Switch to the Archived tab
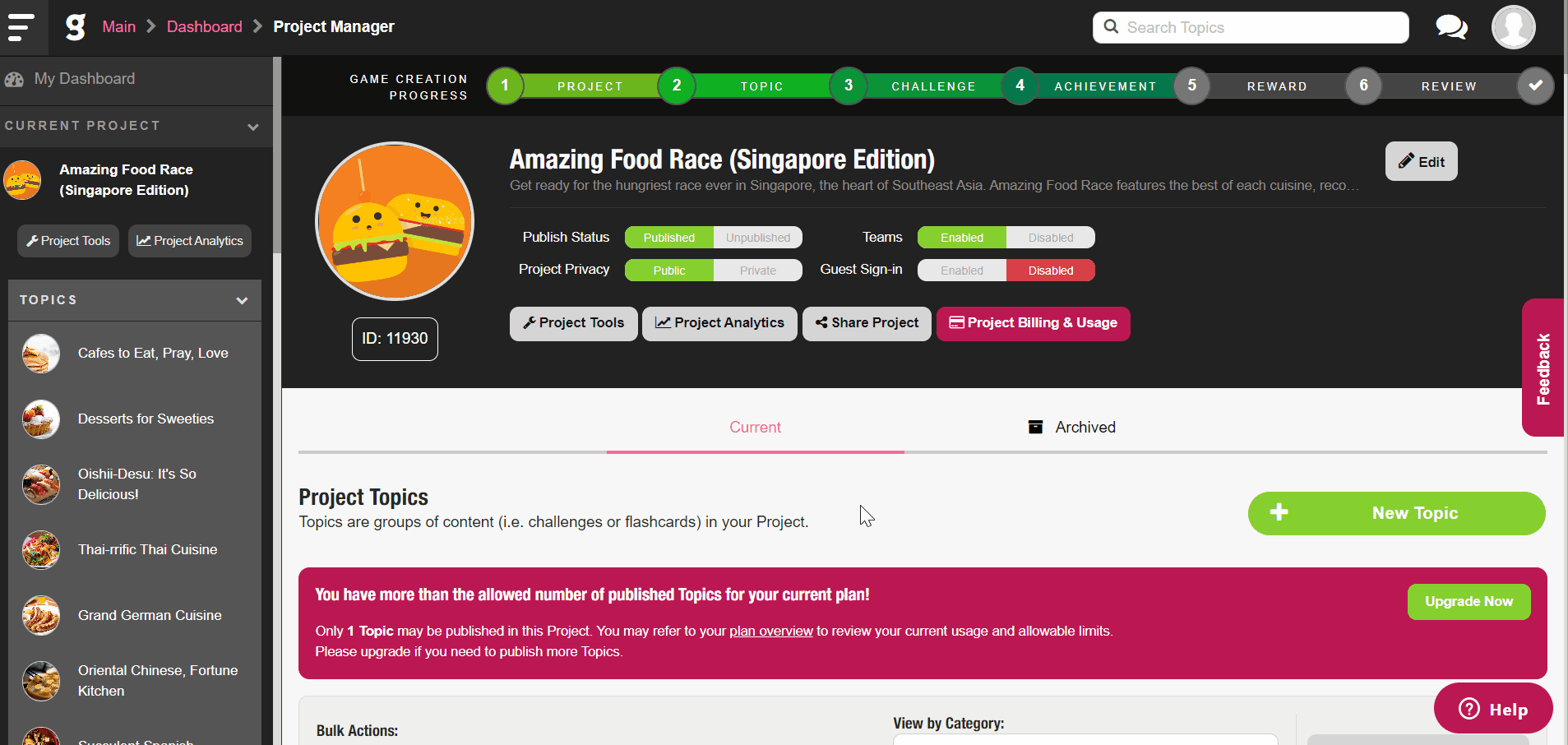1568x745 pixels. 1072,427
